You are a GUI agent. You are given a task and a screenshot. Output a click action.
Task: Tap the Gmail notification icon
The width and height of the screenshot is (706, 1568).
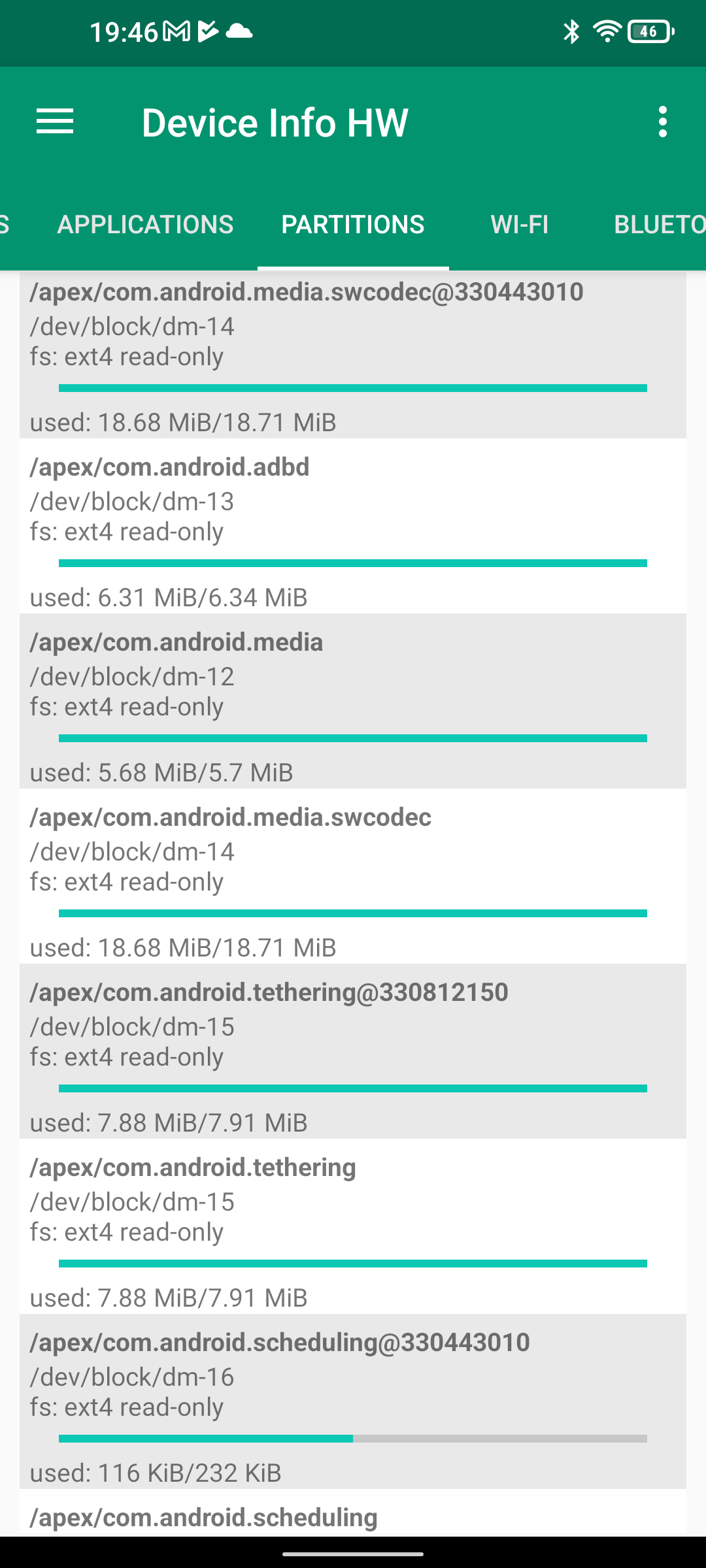(176, 31)
